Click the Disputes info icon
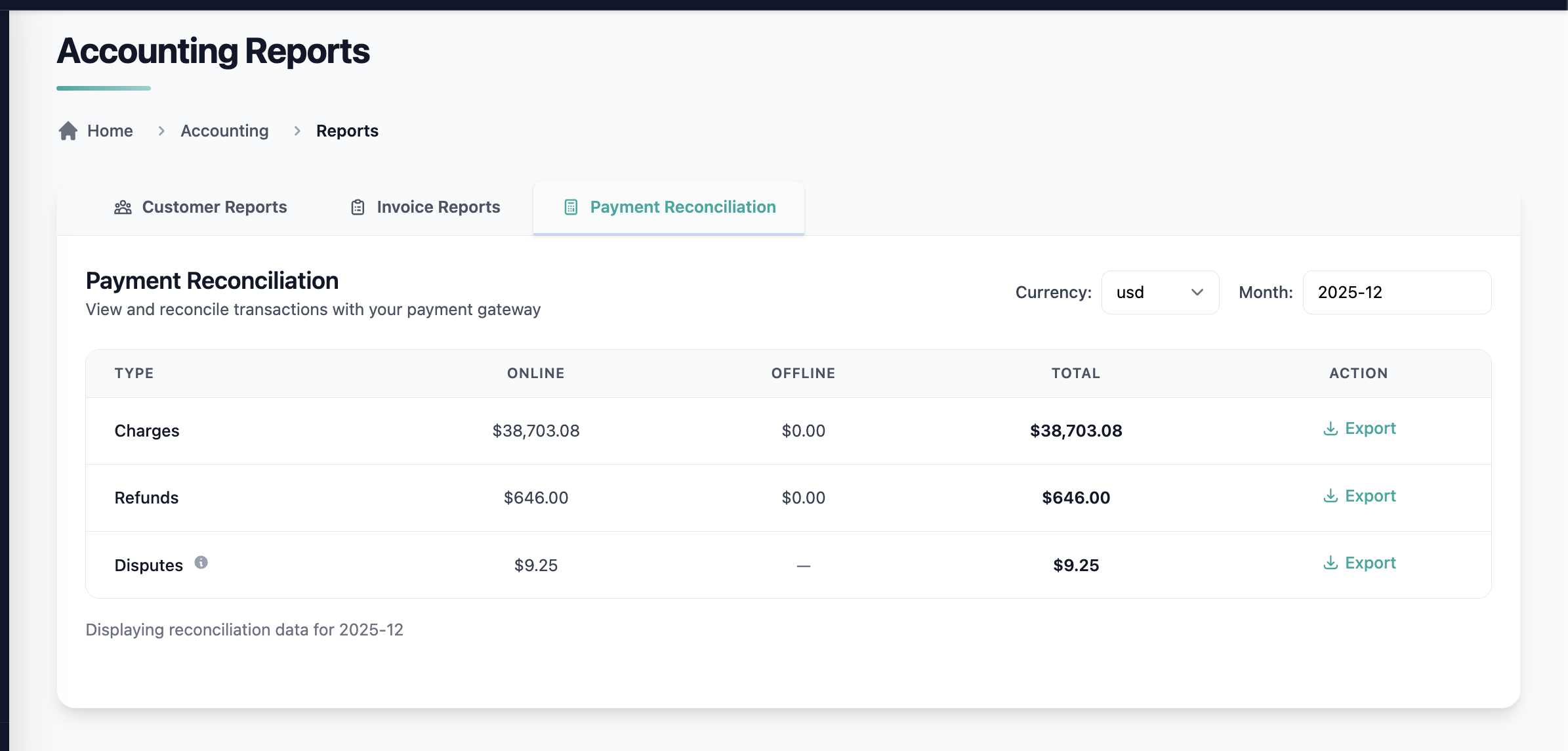The width and height of the screenshot is (1568, 751). tap(201, 563)
